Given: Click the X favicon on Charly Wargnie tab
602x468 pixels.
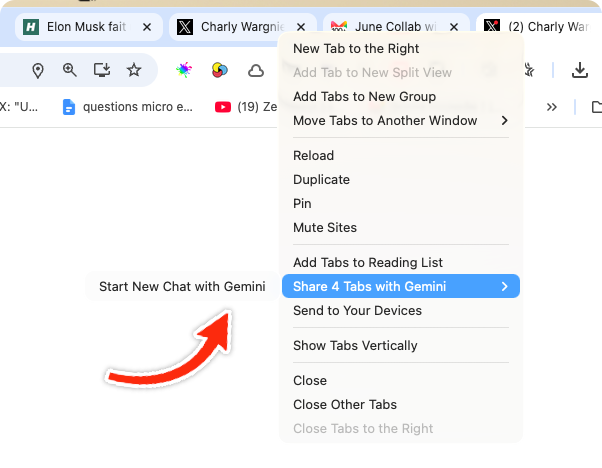Looking at the screenshot, I should pyautogui.click(x=185, y=27).
